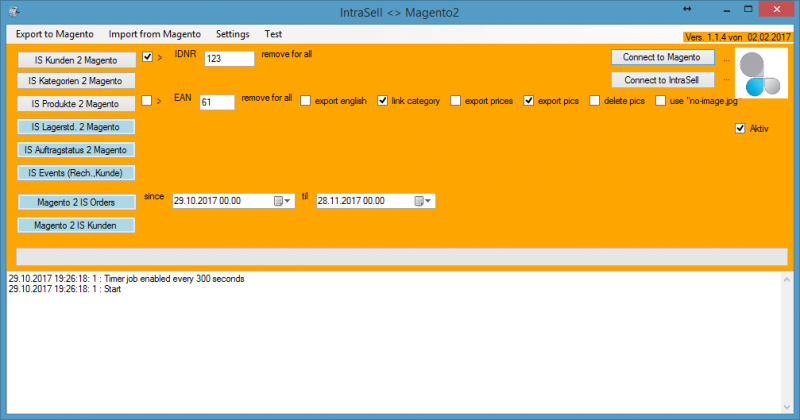Click log line Timer job enabled
This screenshot has height=420, width=800.
pyautogui.click(x=126, y=279)
